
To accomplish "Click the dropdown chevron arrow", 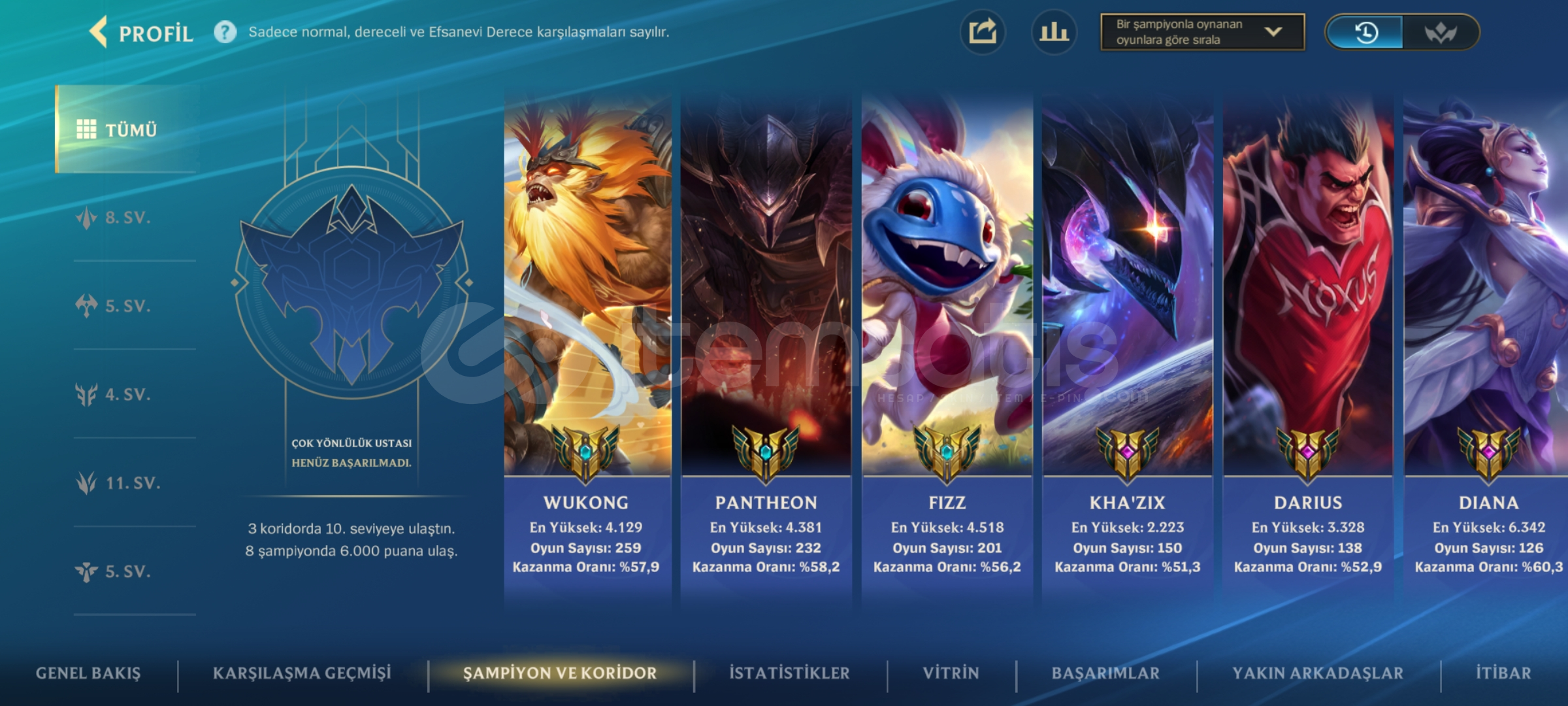I will tap(1273, 31).
